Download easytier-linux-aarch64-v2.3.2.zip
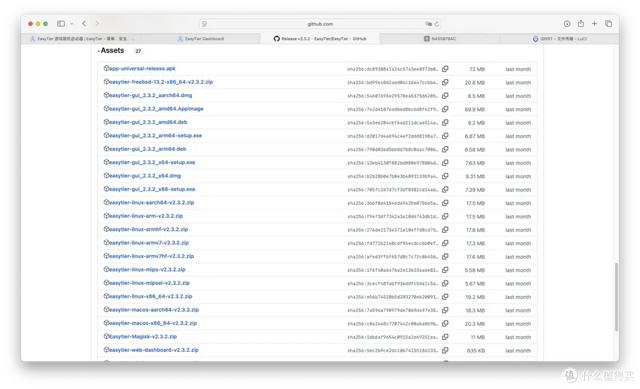The width and height of the screenshot is (640, 389). [x=151, y=202]
